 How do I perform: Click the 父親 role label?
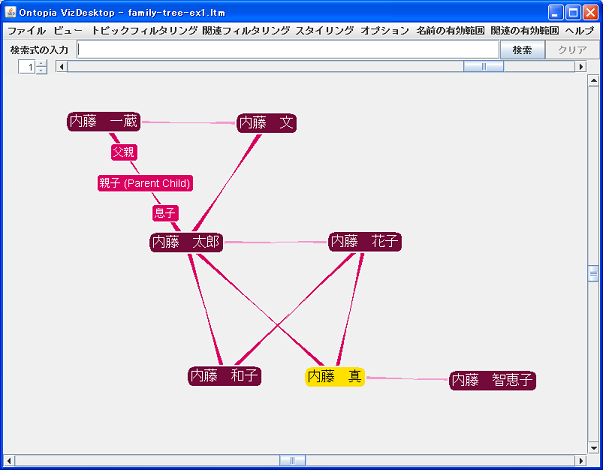(x=124, y=152)
